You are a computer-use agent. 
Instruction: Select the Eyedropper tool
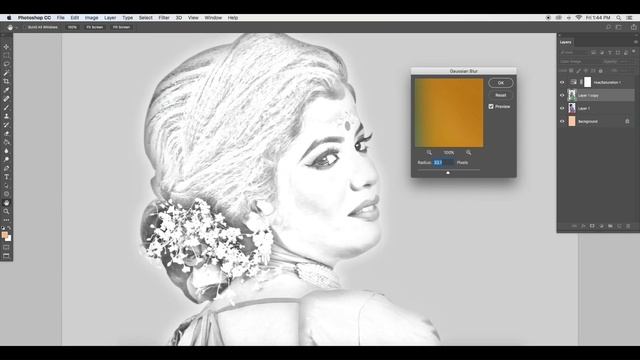6,90
